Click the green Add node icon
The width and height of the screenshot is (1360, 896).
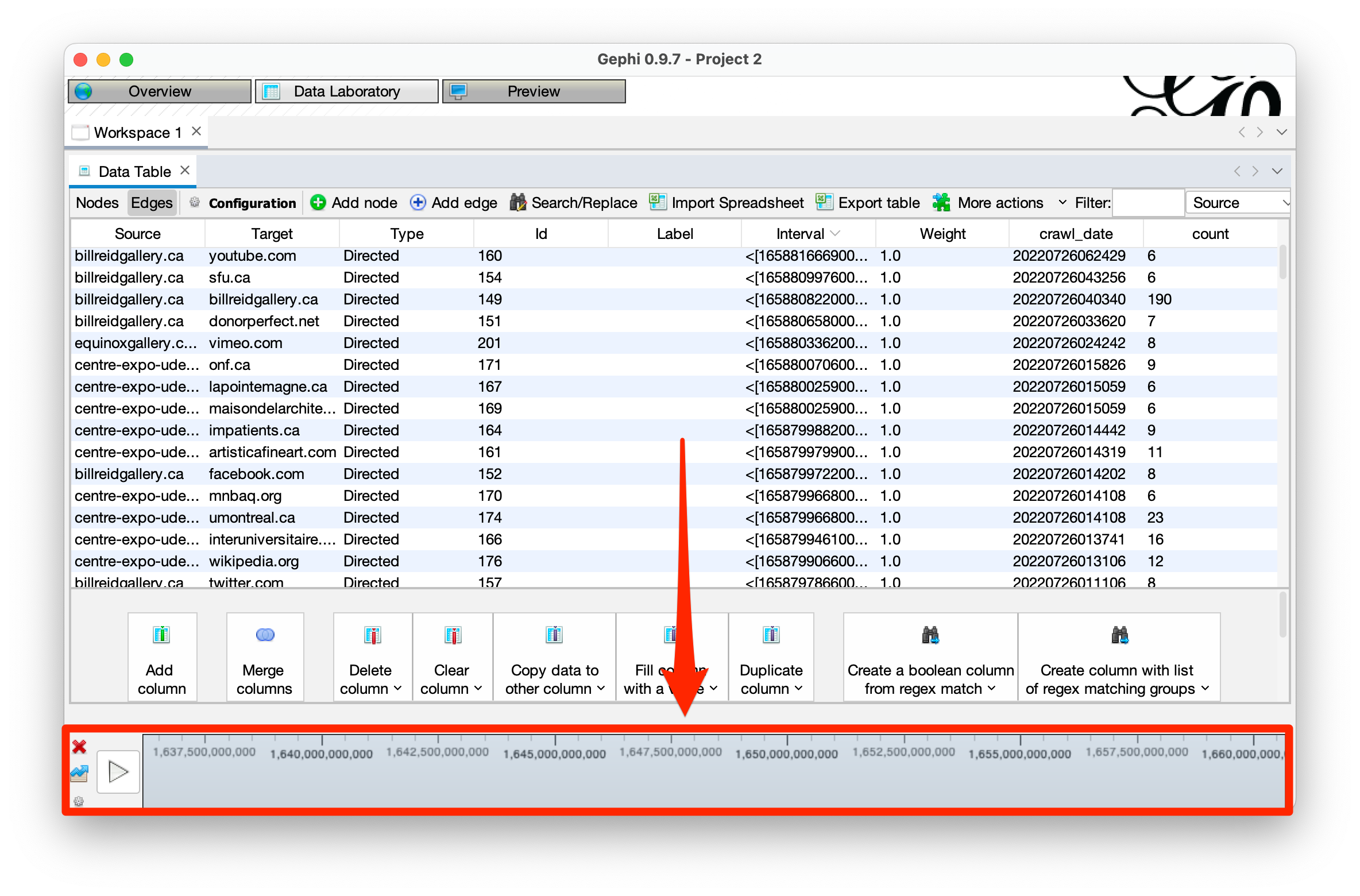(x=318, y=202)
